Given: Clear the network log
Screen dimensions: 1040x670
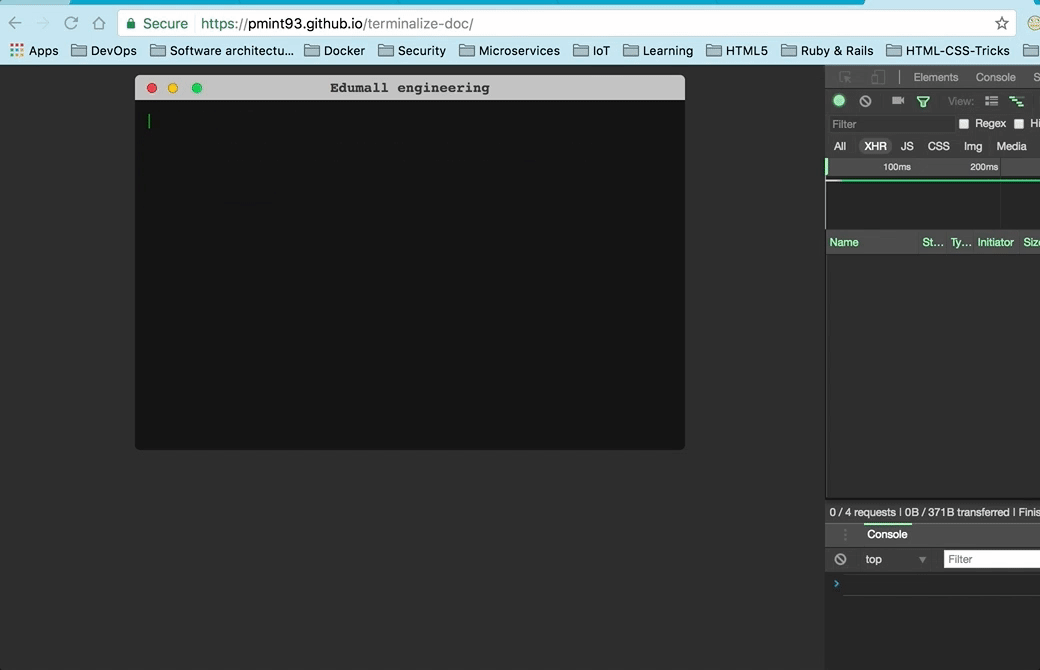Looking at the screenshot, I should 866,101.
